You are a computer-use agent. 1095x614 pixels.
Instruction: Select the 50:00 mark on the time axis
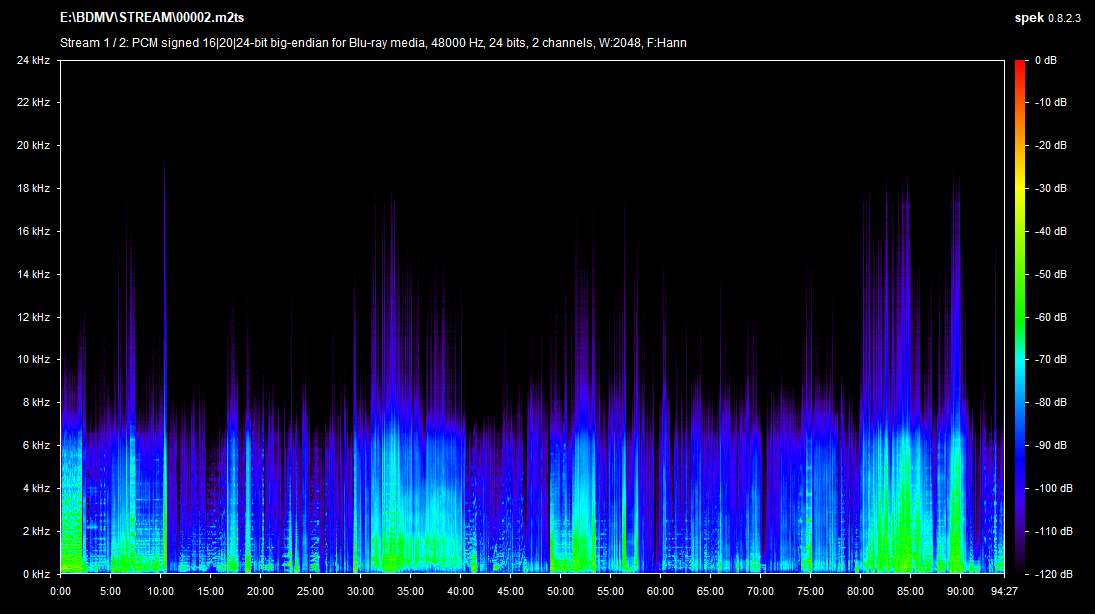[x=560, y=590]
